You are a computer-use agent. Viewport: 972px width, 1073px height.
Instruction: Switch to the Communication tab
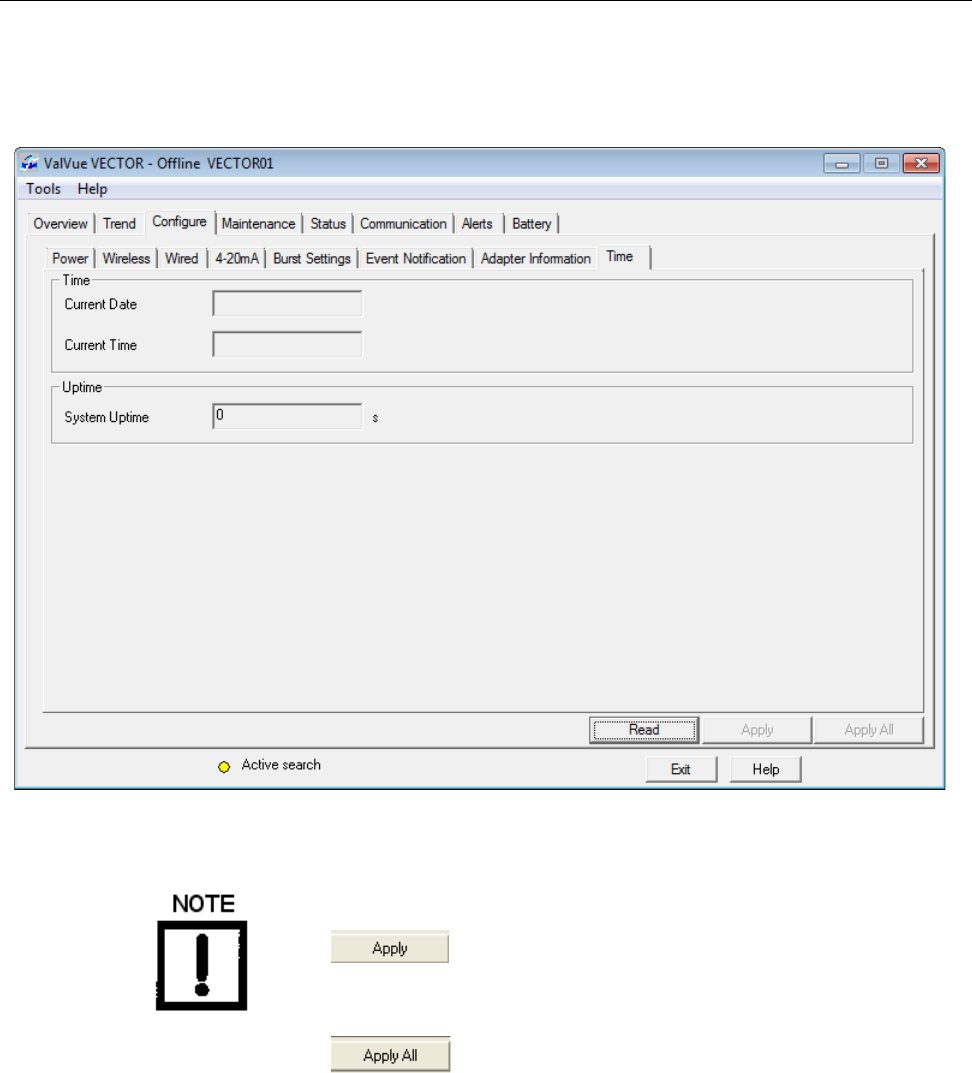403,224
